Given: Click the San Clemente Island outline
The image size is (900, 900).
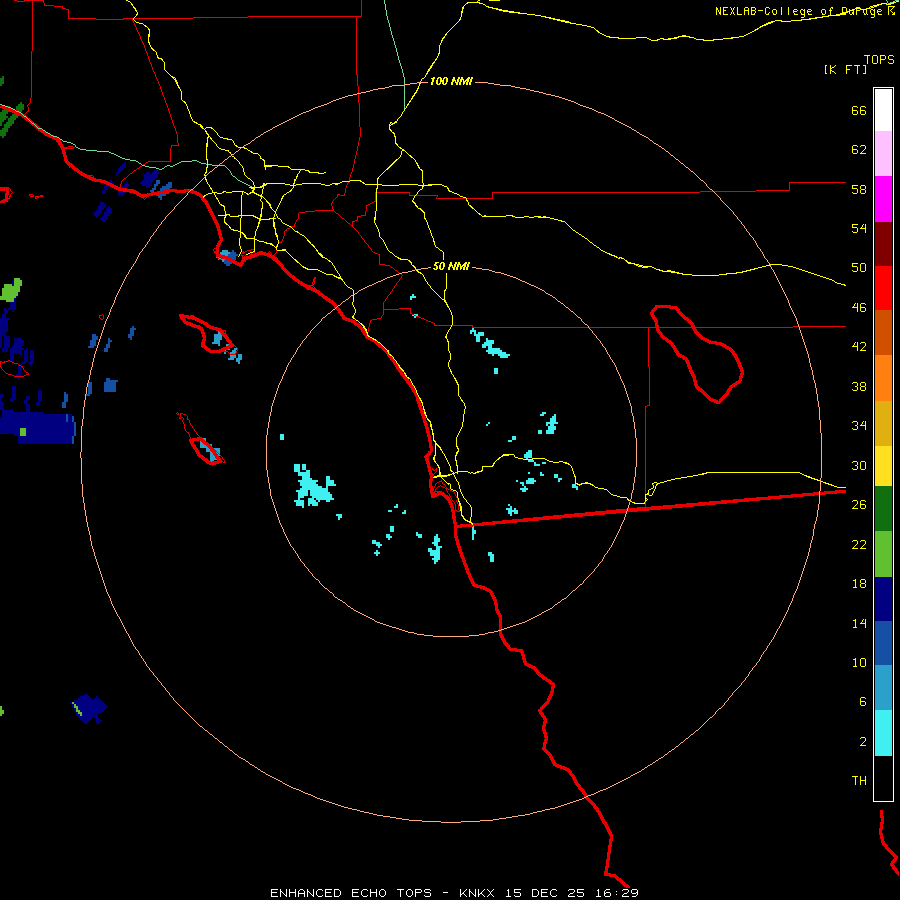Looking at the screenshot, I should point(200,439).
